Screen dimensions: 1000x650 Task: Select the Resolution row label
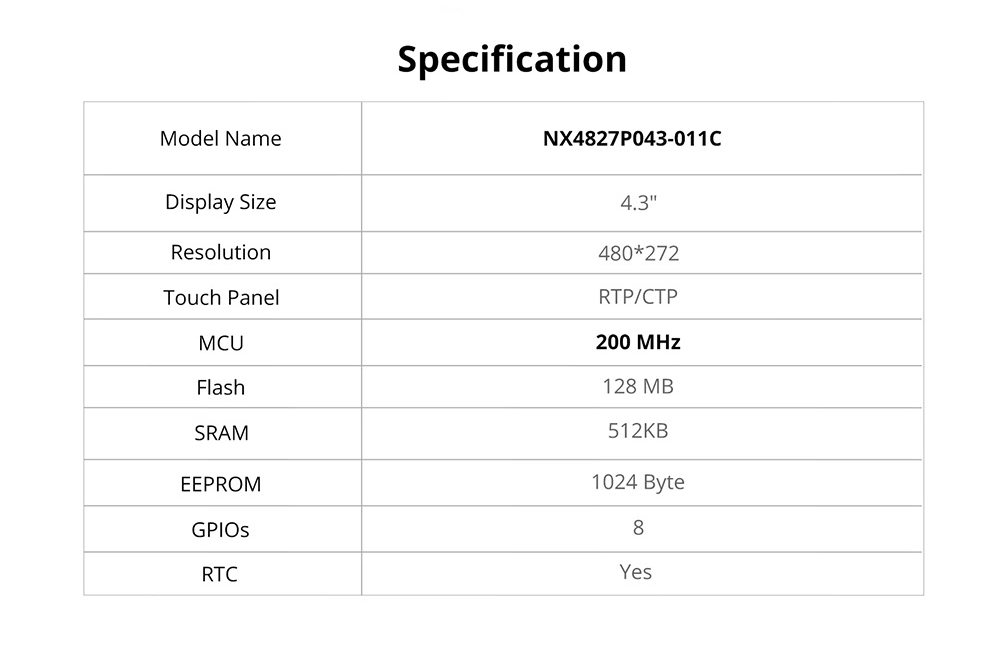coord(221,252)
